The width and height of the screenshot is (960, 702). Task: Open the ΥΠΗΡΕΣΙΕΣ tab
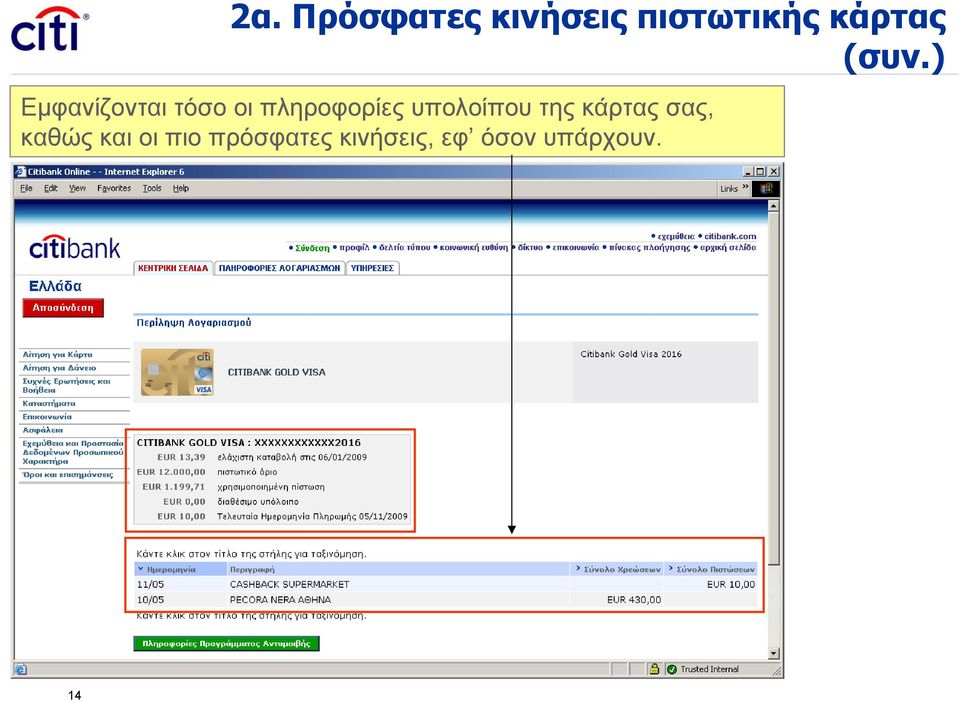372,268
